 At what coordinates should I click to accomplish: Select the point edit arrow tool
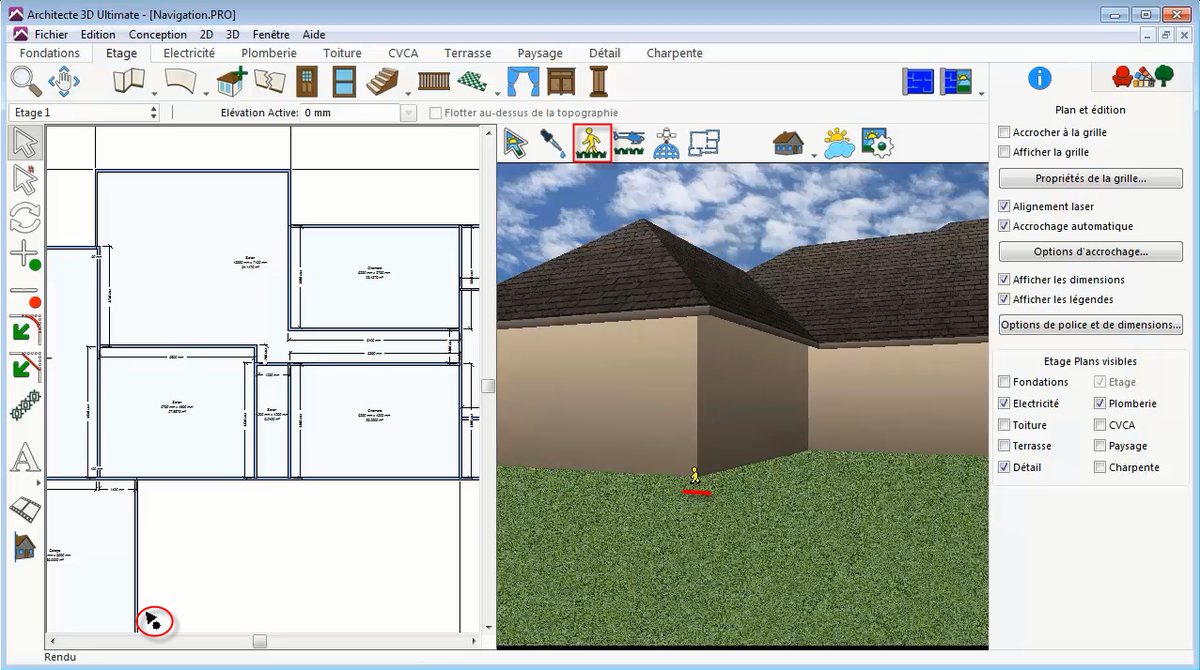point(25,180)
